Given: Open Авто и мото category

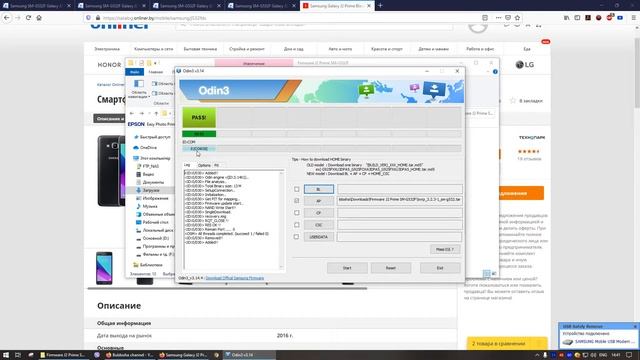Looking at the screenshot, I should click(340, 49).
